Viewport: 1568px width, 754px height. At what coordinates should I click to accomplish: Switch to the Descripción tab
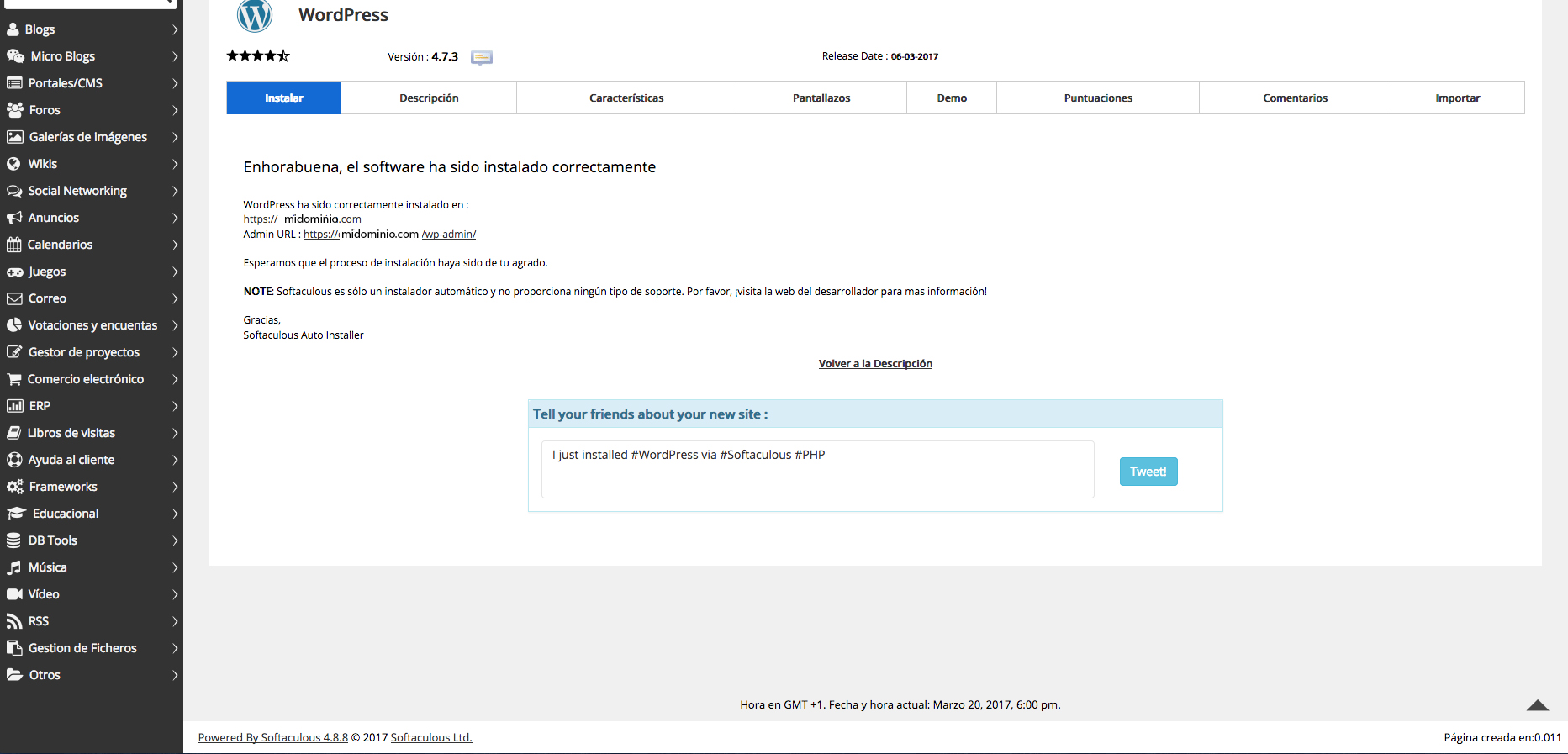click(x=429, y=98)
